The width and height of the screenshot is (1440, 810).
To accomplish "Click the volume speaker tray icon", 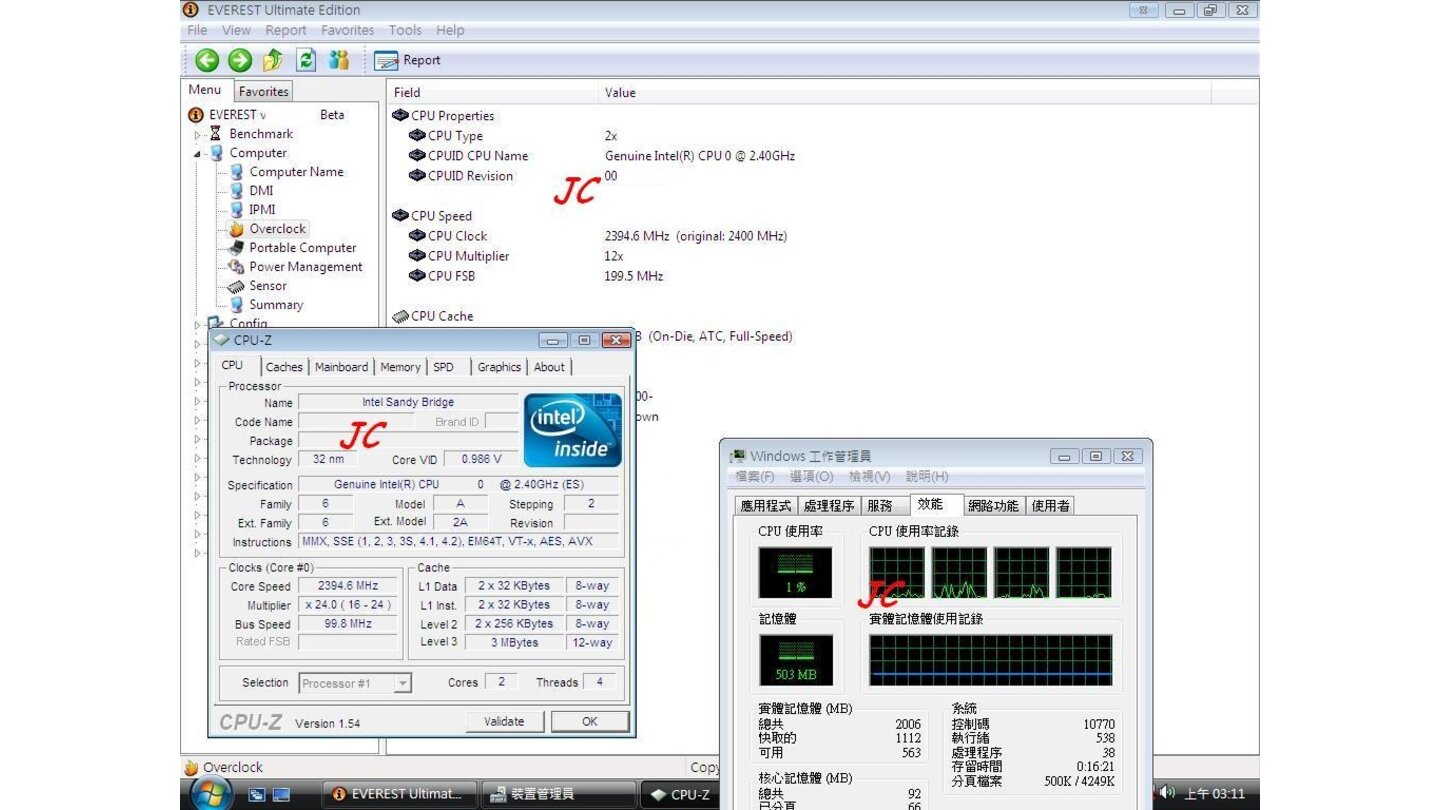I will [x=1167, y=793].
